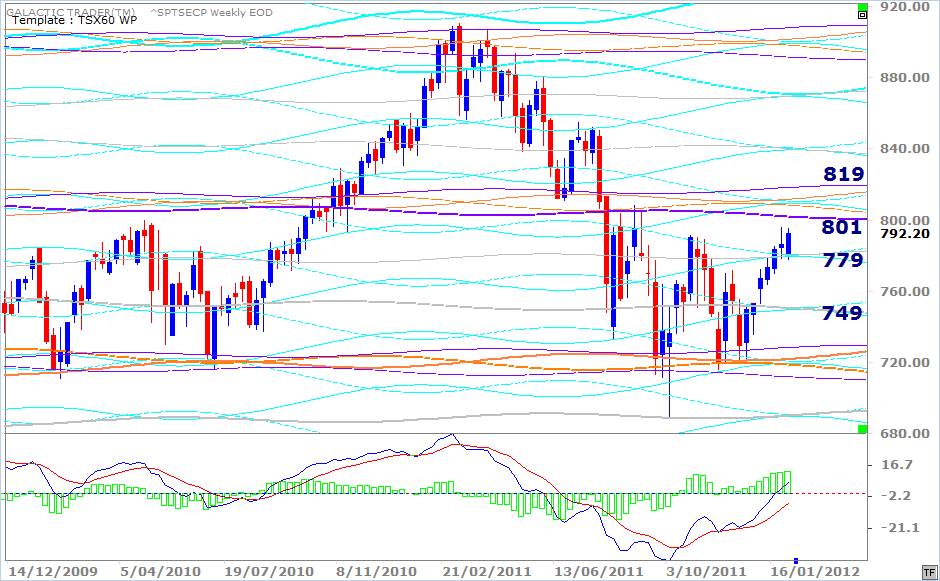This screenshot has width=940, height=581.
Task: Click the 3/10/2011 date label
Action: 706,571
